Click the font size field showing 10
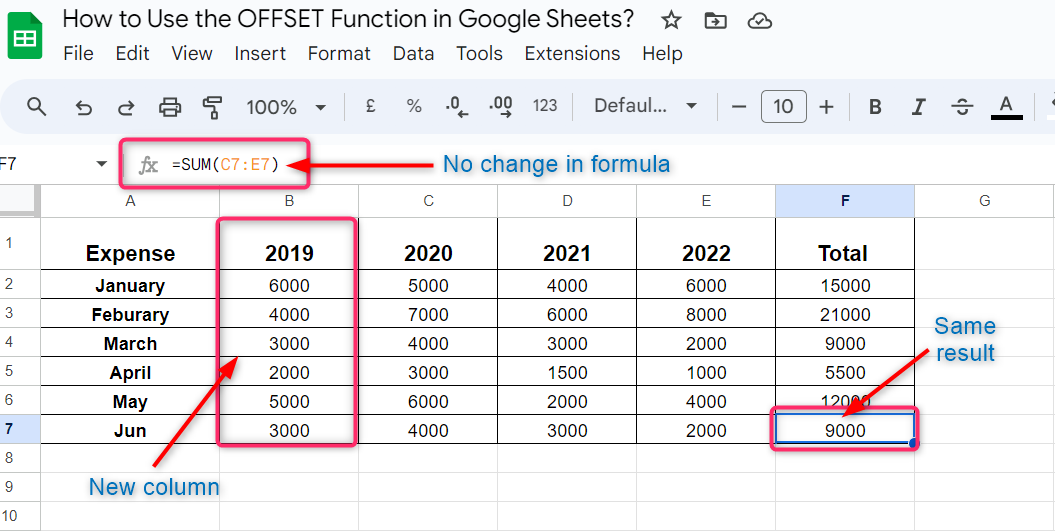 click(783, 107)
